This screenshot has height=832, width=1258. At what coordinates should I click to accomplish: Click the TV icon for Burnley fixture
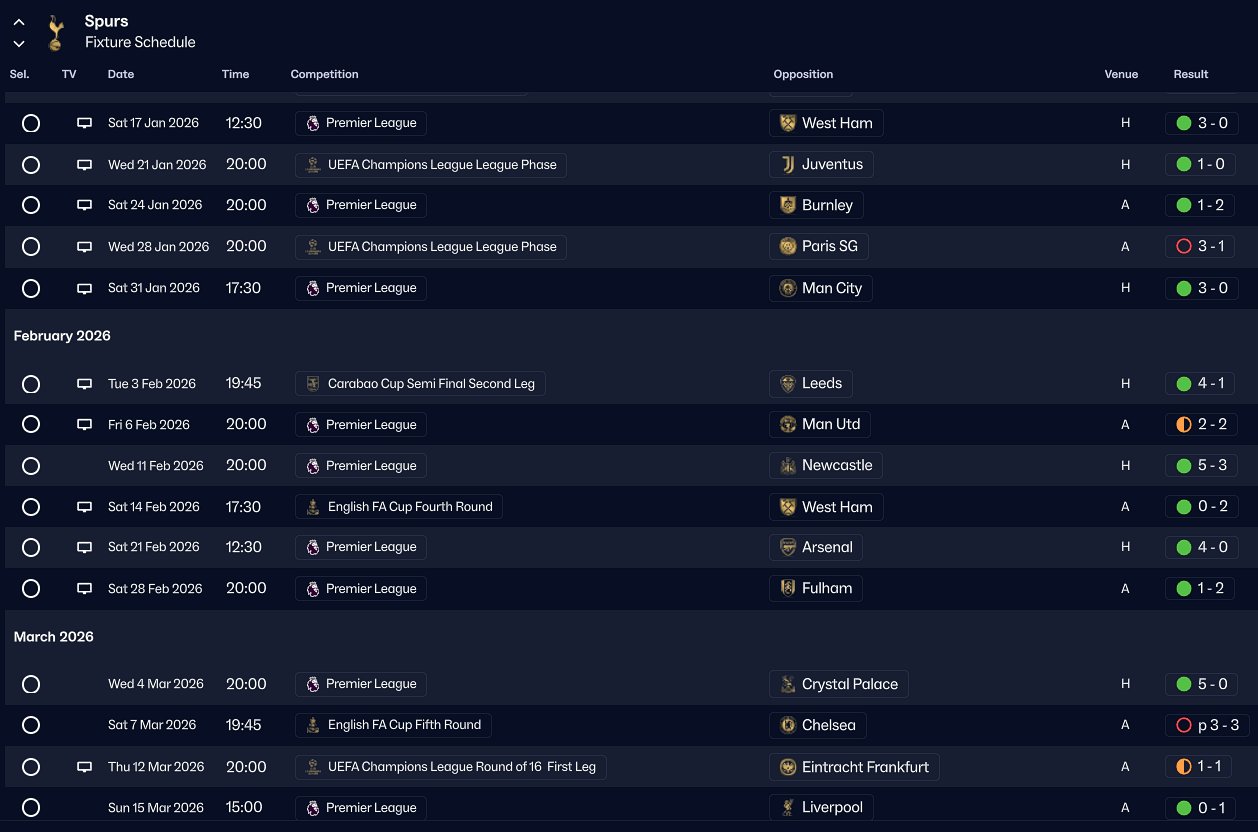click(x=84, y=205)
